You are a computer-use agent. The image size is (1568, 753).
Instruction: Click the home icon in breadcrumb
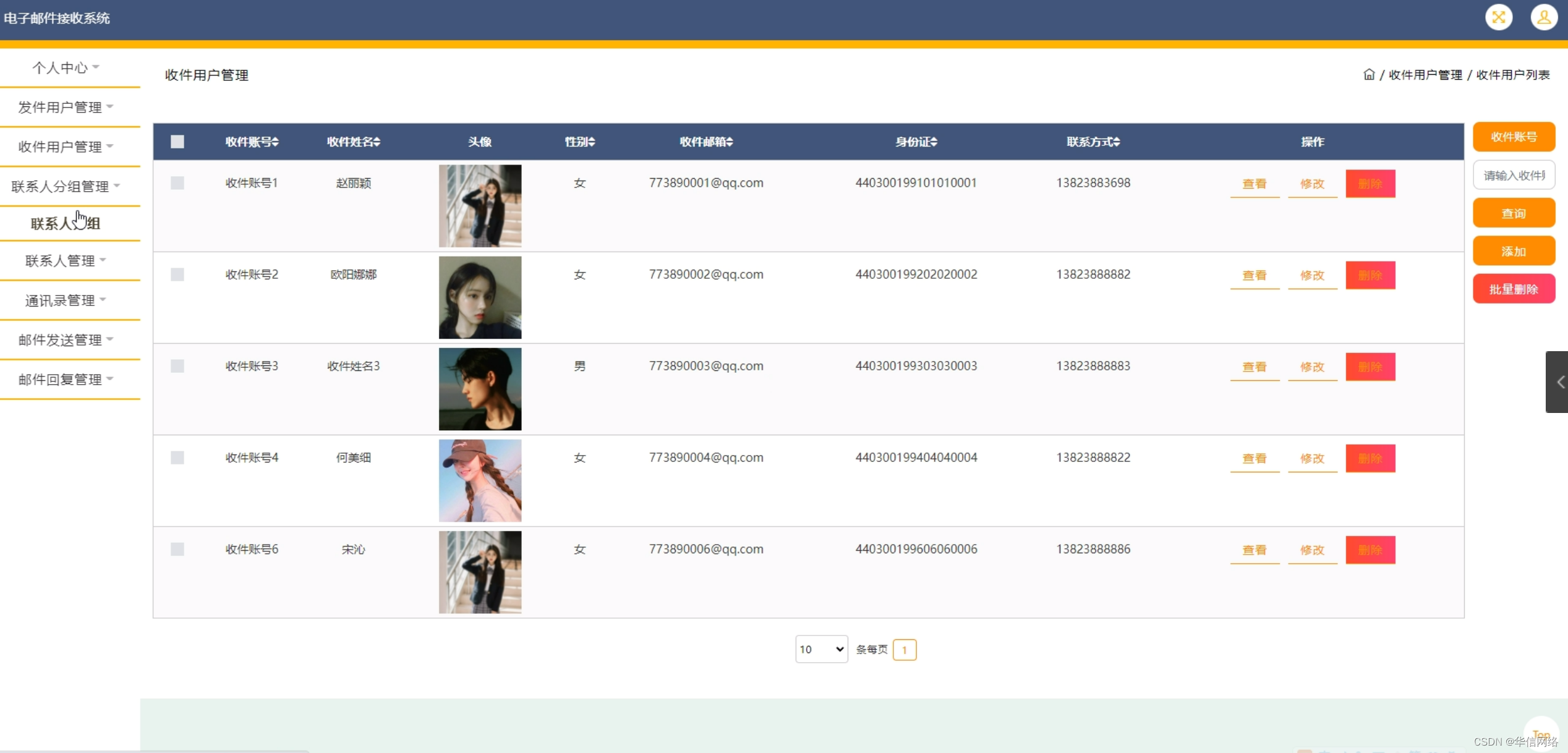1369,75
